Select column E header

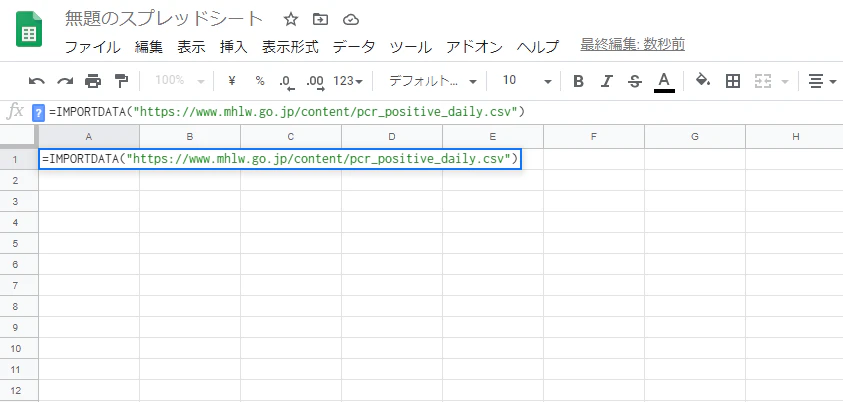(x=493, y=137)
